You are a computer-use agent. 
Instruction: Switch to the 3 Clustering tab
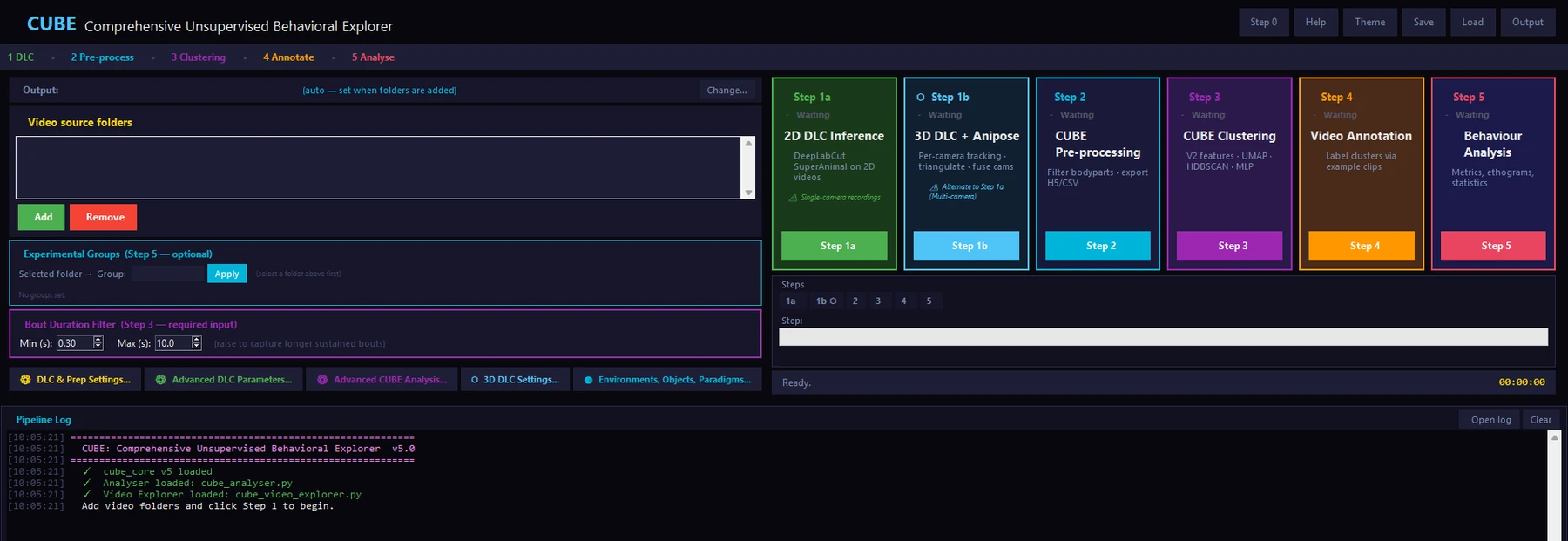[x=199, y=57]
